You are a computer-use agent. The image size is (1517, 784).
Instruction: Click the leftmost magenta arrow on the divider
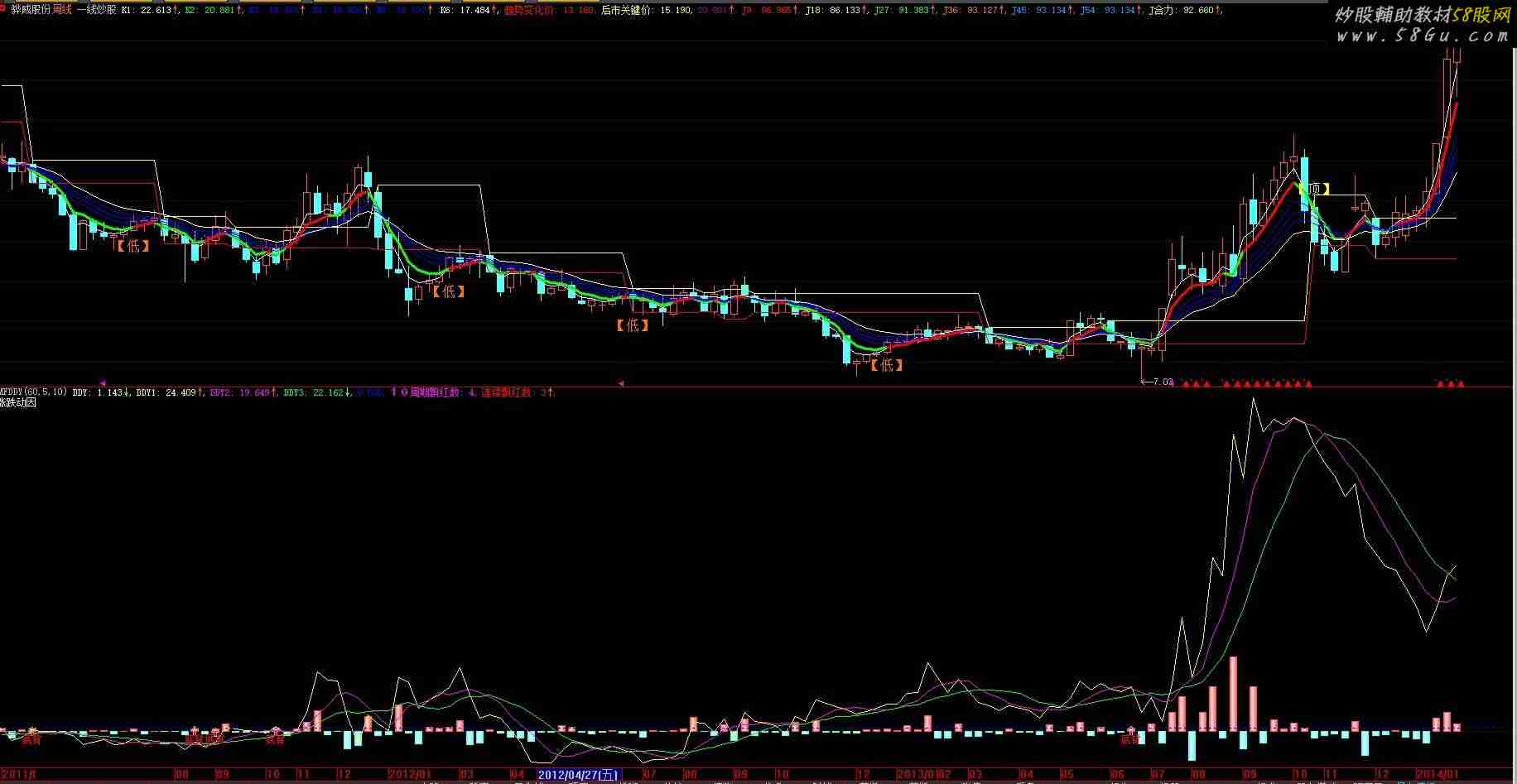[x=103, y=383]
